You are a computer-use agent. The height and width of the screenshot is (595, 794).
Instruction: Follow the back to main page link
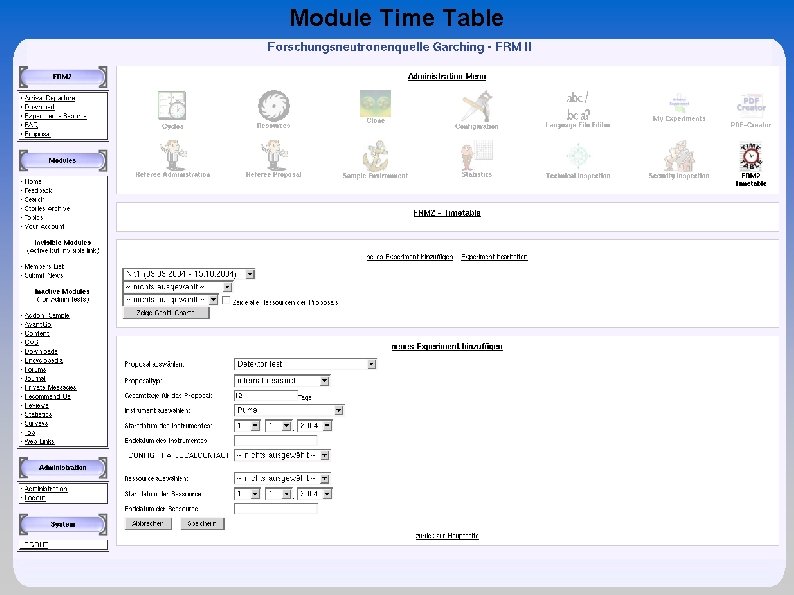pos(447,536)
